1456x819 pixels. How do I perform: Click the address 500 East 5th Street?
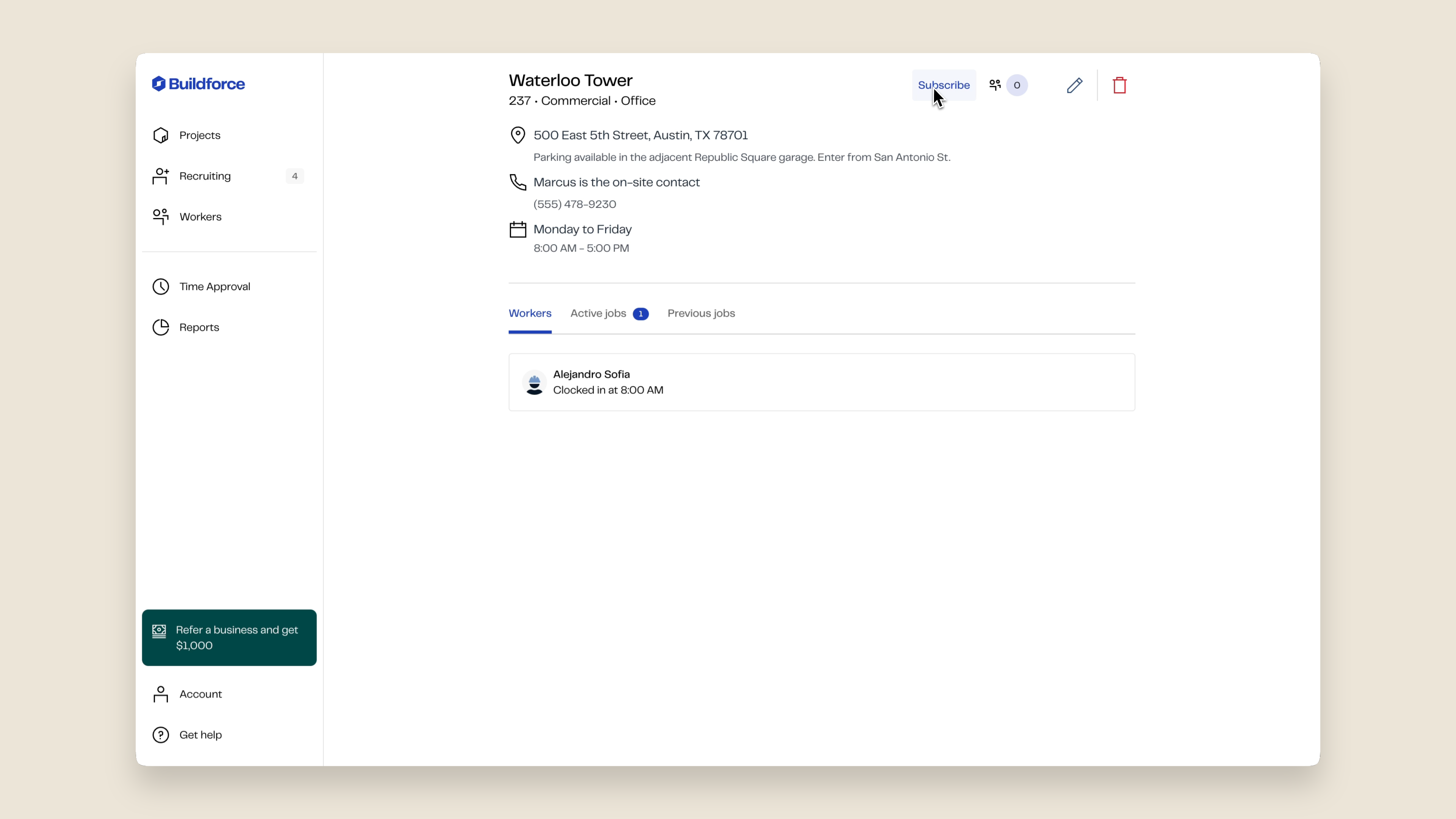tap(640, 135)
